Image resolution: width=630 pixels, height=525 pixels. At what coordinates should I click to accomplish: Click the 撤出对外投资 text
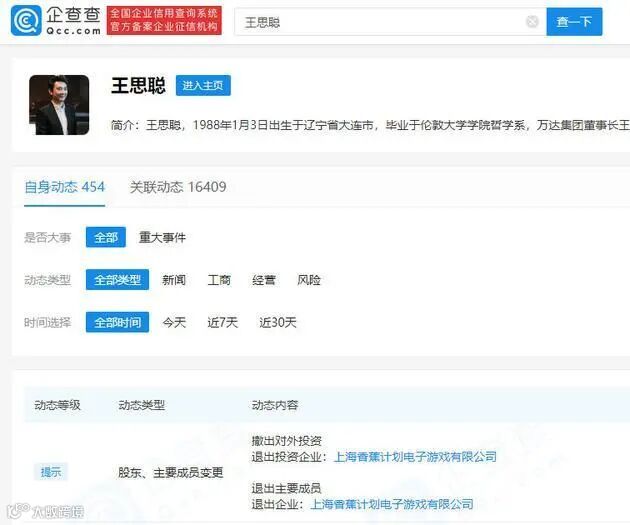coord(286,441)
